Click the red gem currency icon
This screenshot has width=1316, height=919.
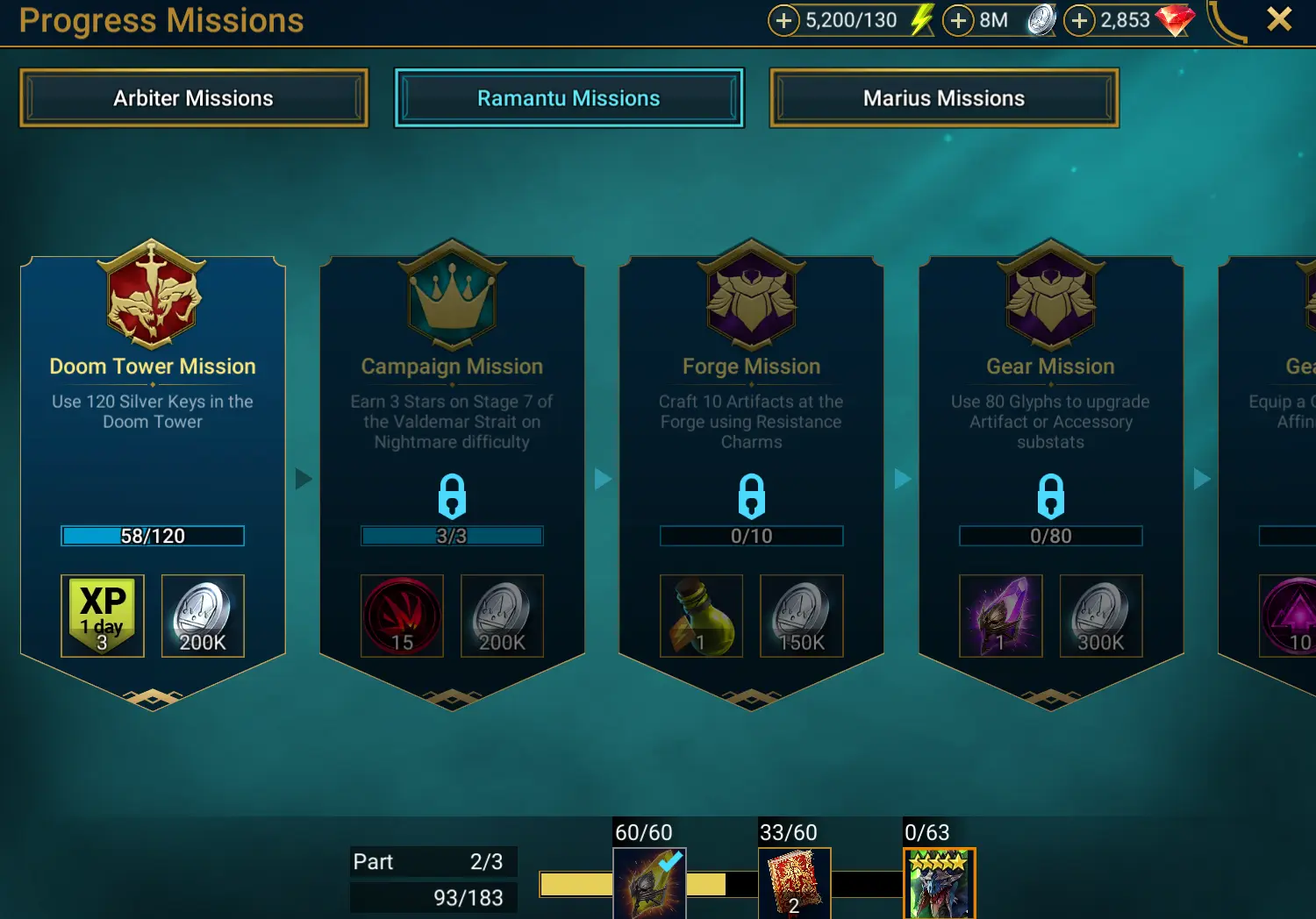coord(1176,19)
